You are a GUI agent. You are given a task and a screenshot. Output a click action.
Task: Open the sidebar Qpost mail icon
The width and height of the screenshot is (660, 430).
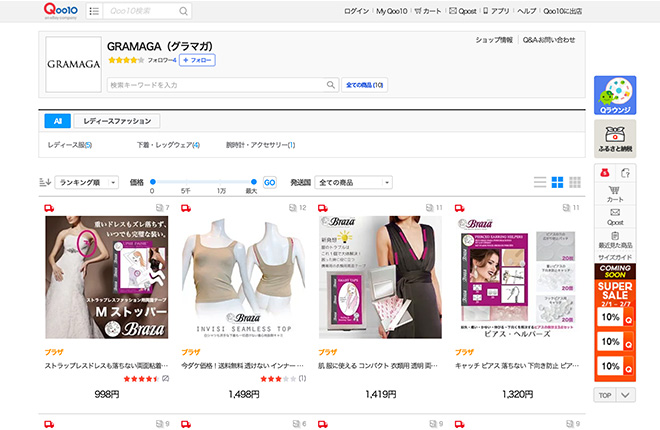tap(615, 217)
